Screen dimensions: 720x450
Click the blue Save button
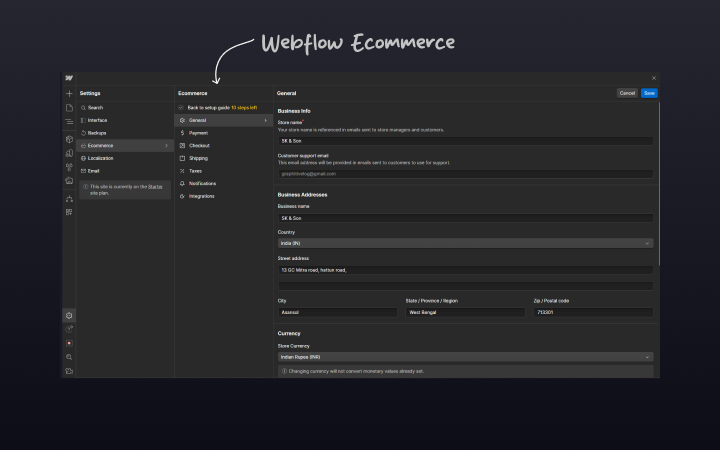649,93
